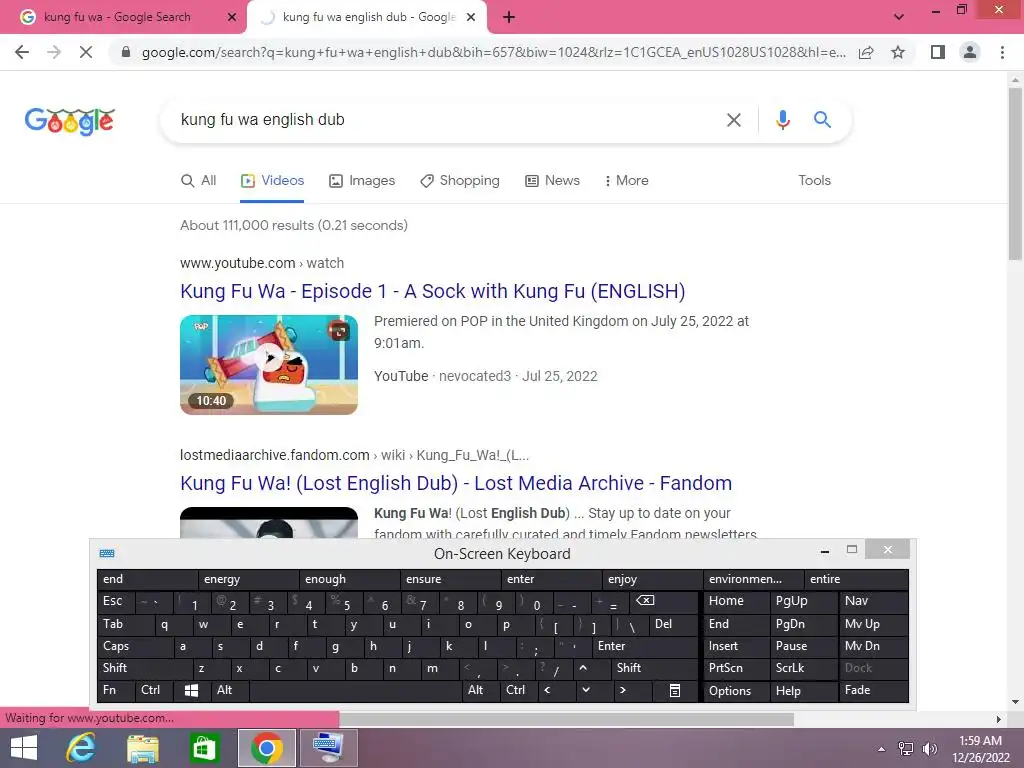This screenshot has width=1024, height=768.
Task: Go back to the previous page
Action: [22, 52]
